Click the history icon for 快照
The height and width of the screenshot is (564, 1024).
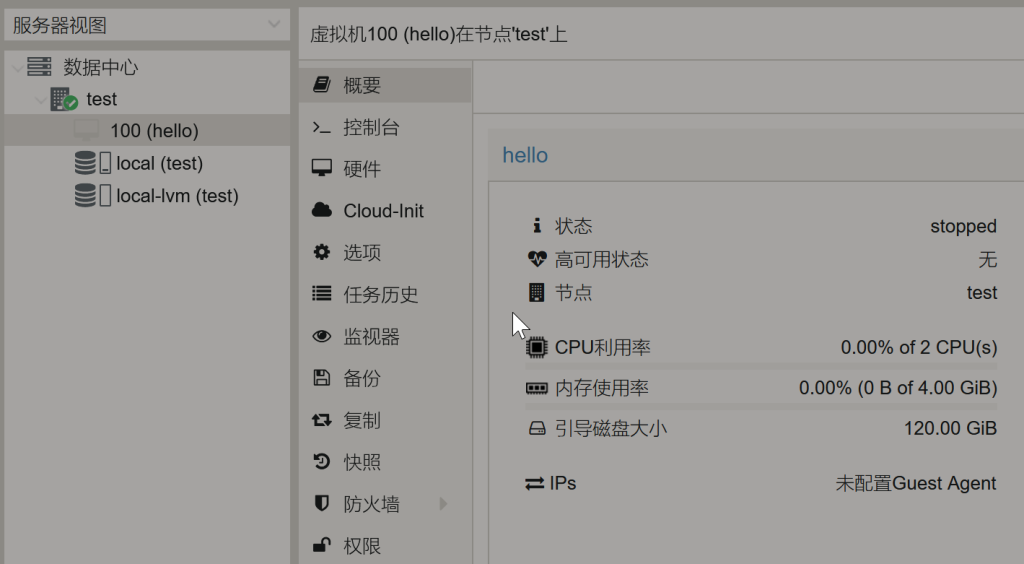(x=321, y=462)
